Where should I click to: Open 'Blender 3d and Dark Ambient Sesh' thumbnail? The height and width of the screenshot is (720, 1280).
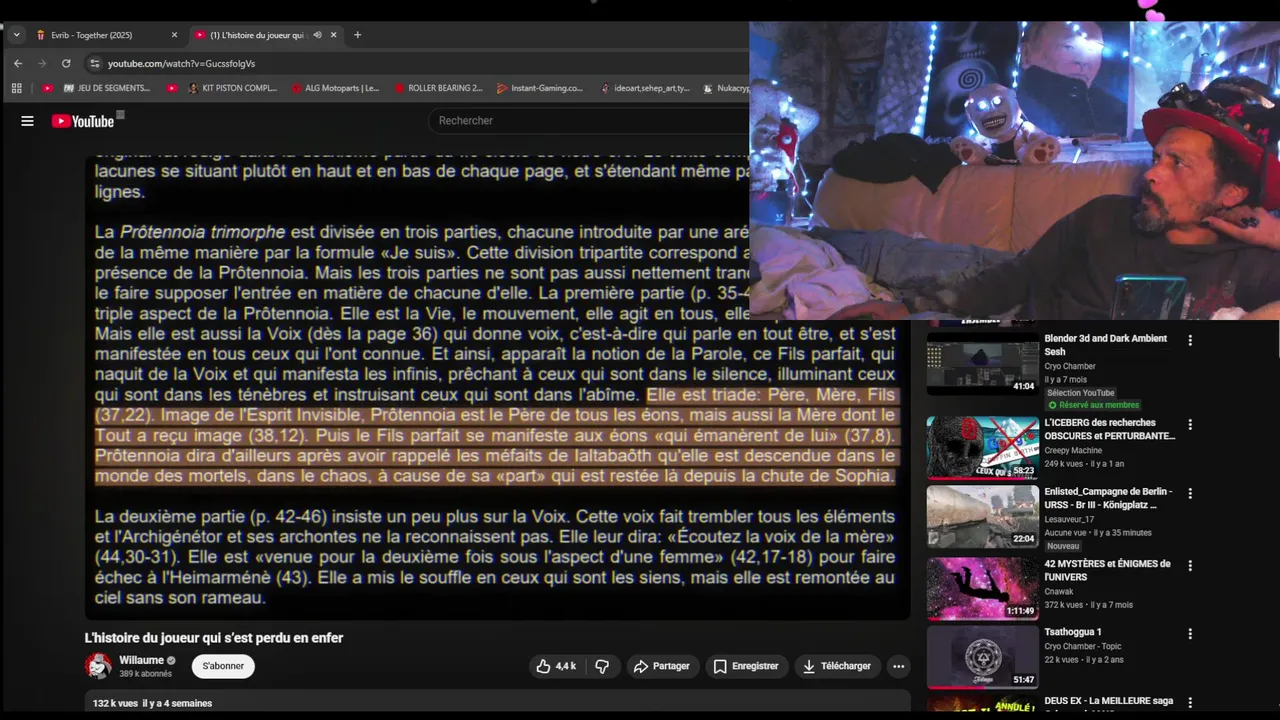pos(982,363)
